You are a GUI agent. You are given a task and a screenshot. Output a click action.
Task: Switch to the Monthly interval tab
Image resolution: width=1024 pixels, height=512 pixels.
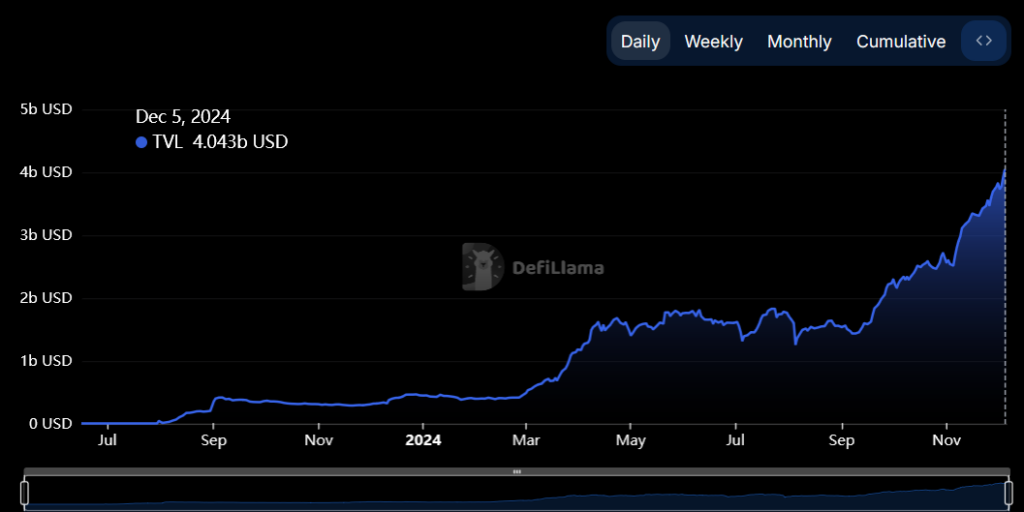[x=799, y=41]
